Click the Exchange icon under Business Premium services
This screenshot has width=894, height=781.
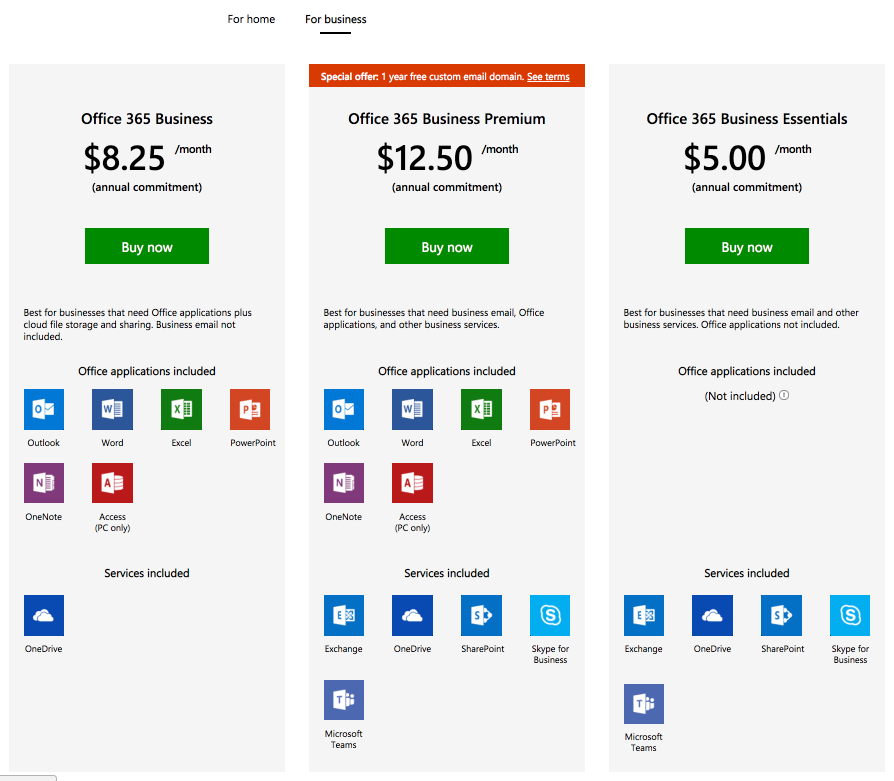point(343,614)
